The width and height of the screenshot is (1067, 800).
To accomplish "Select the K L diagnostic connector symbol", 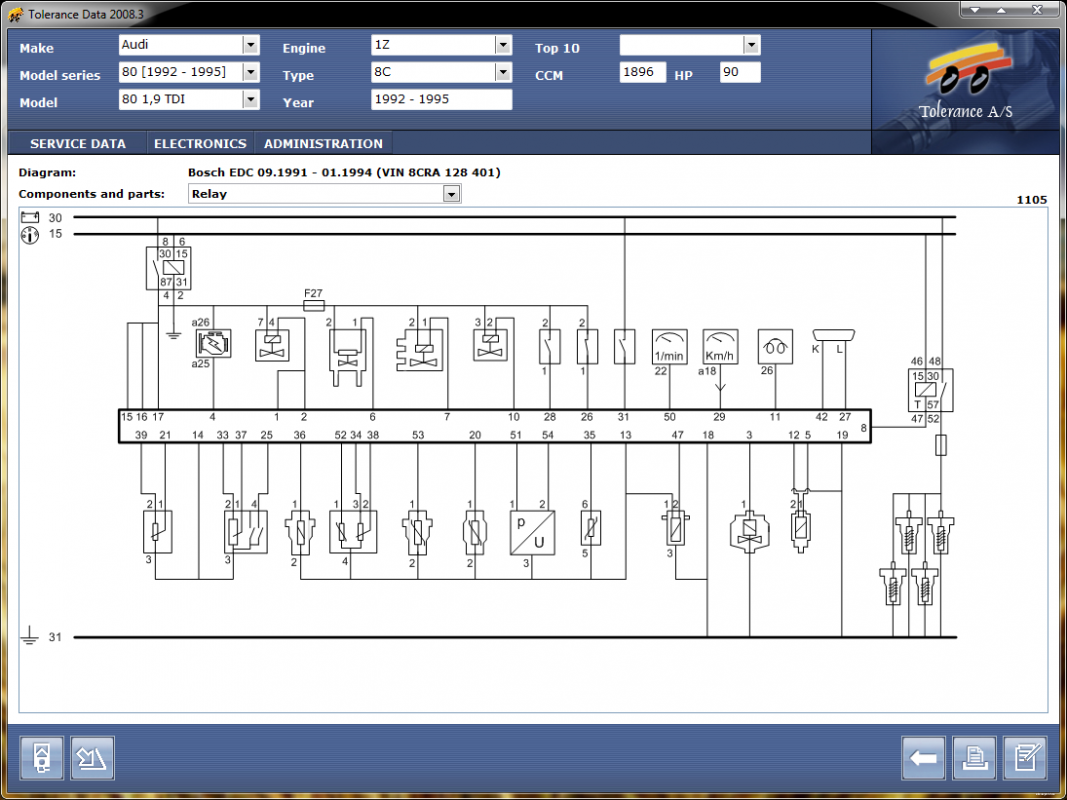I will (x=834, y=335).
